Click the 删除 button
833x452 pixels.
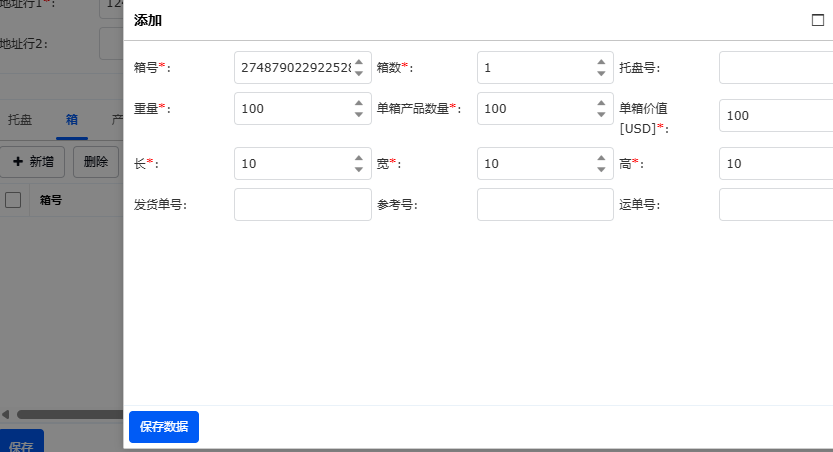96,161
